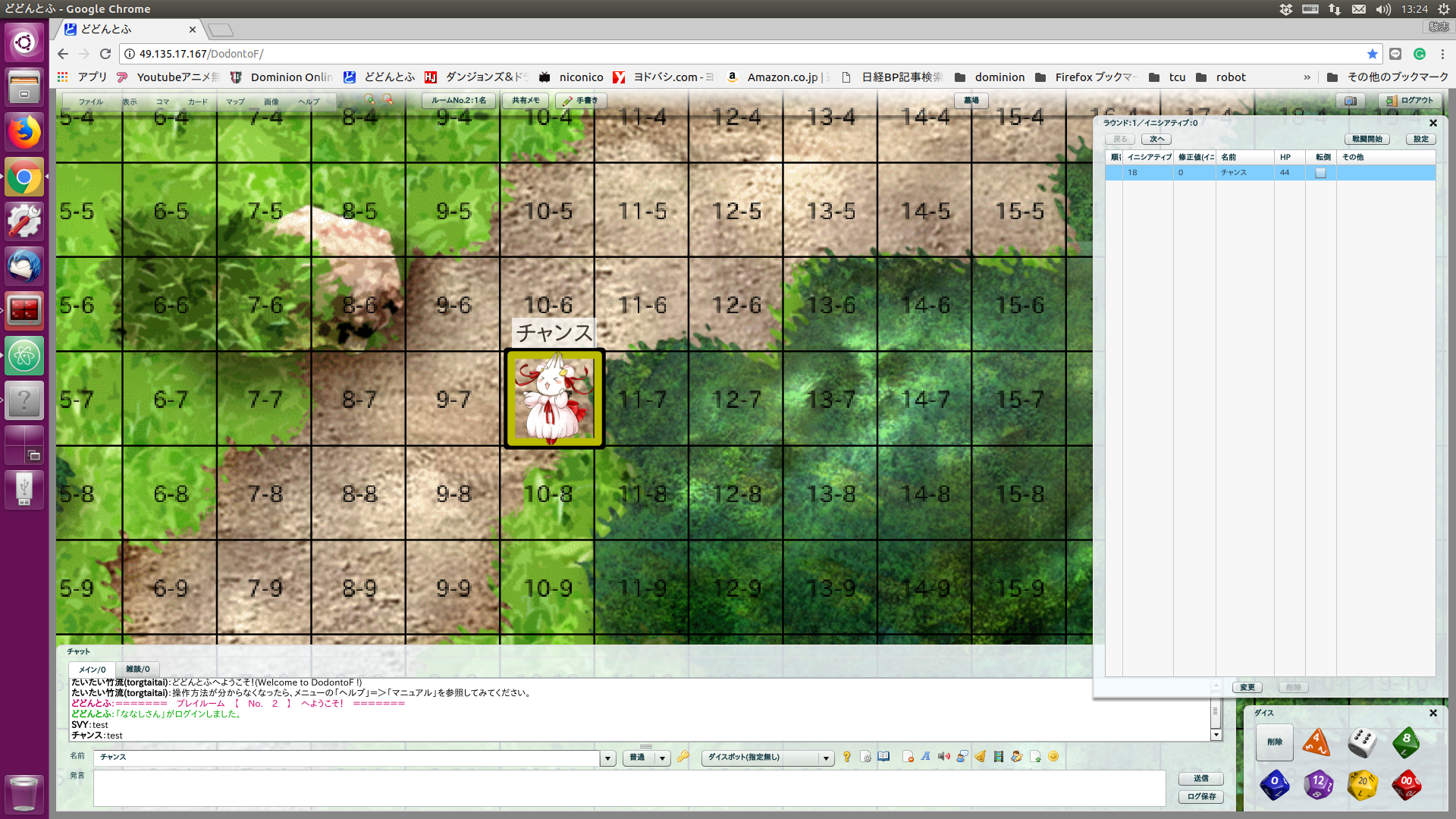Viewport: 1456px width, 819px height.
Task: Open the font color picker icon
Action: click(925, 757)
